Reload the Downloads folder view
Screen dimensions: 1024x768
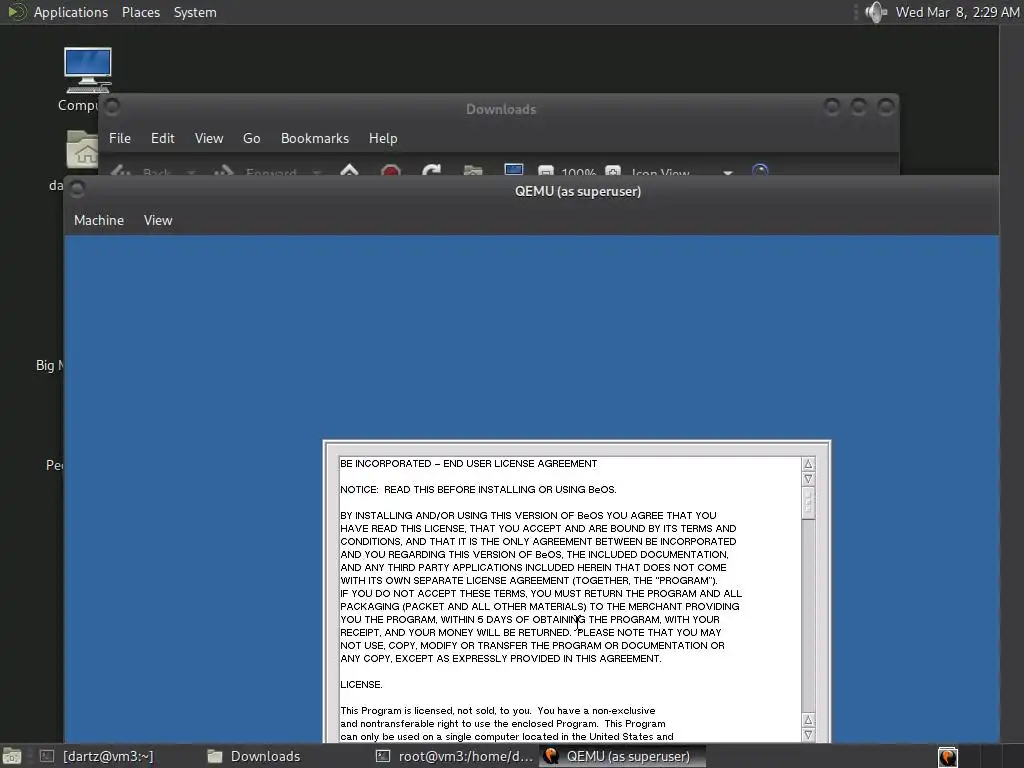[x=432, y=170]
